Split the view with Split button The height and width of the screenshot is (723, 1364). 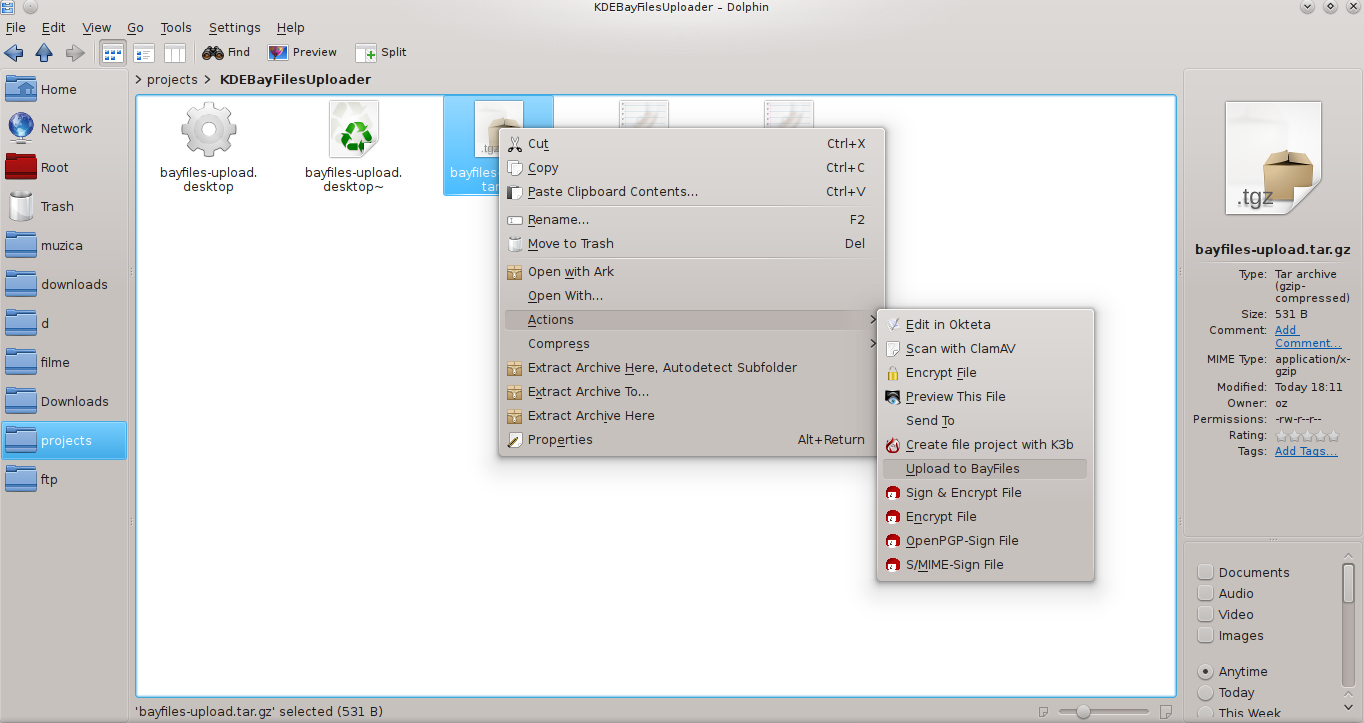381,52
